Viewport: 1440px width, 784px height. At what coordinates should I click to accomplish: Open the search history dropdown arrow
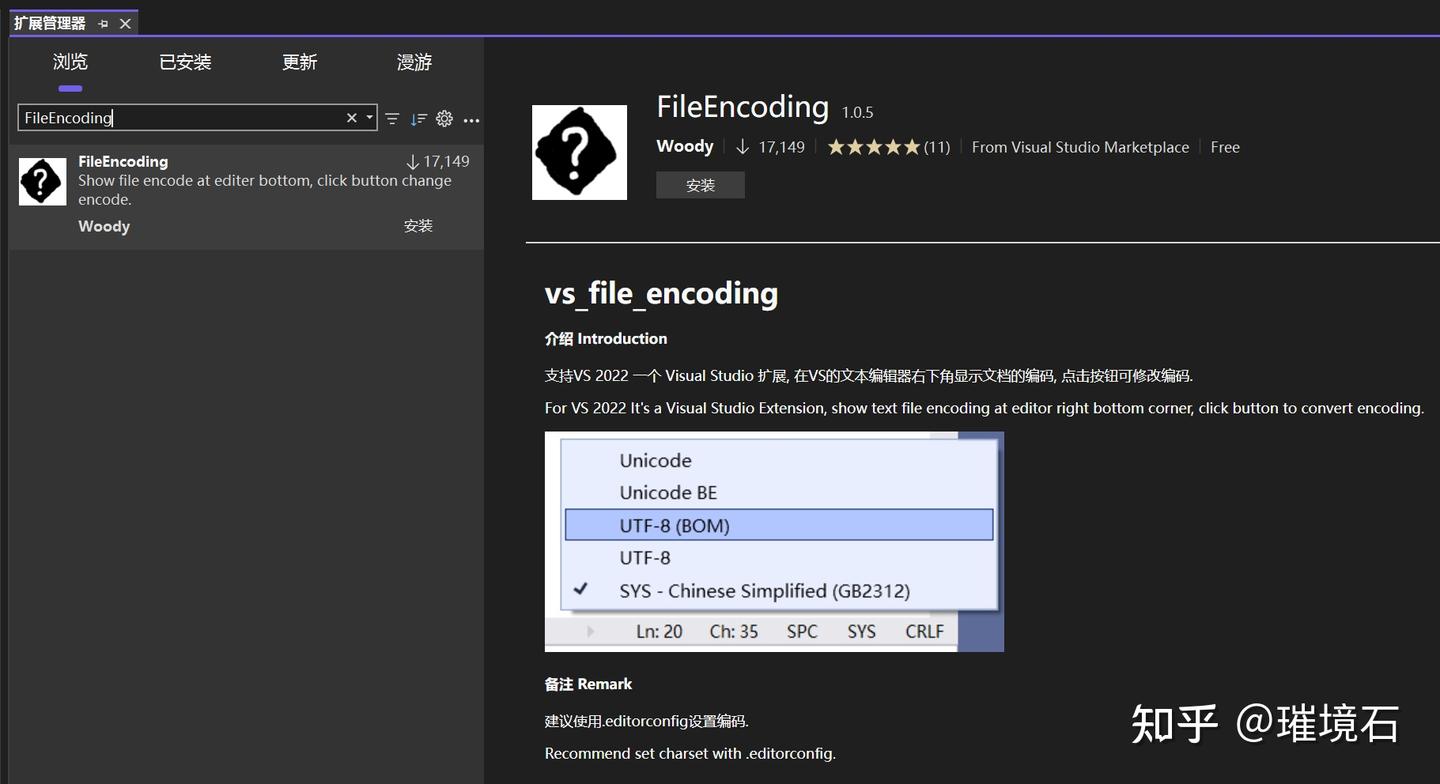tap(369, 117)
